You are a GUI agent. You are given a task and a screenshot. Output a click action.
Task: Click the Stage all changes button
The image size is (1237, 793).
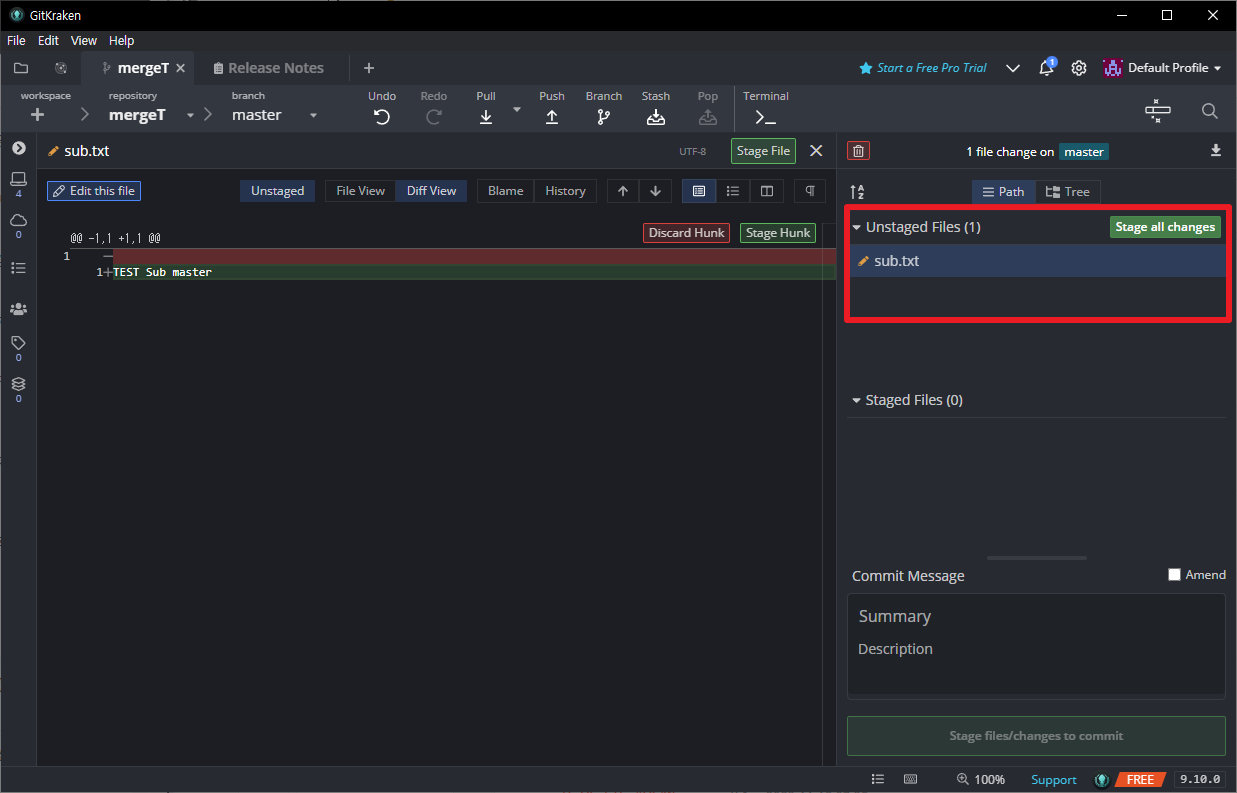pyautogui.click(x=1165, y=227)
